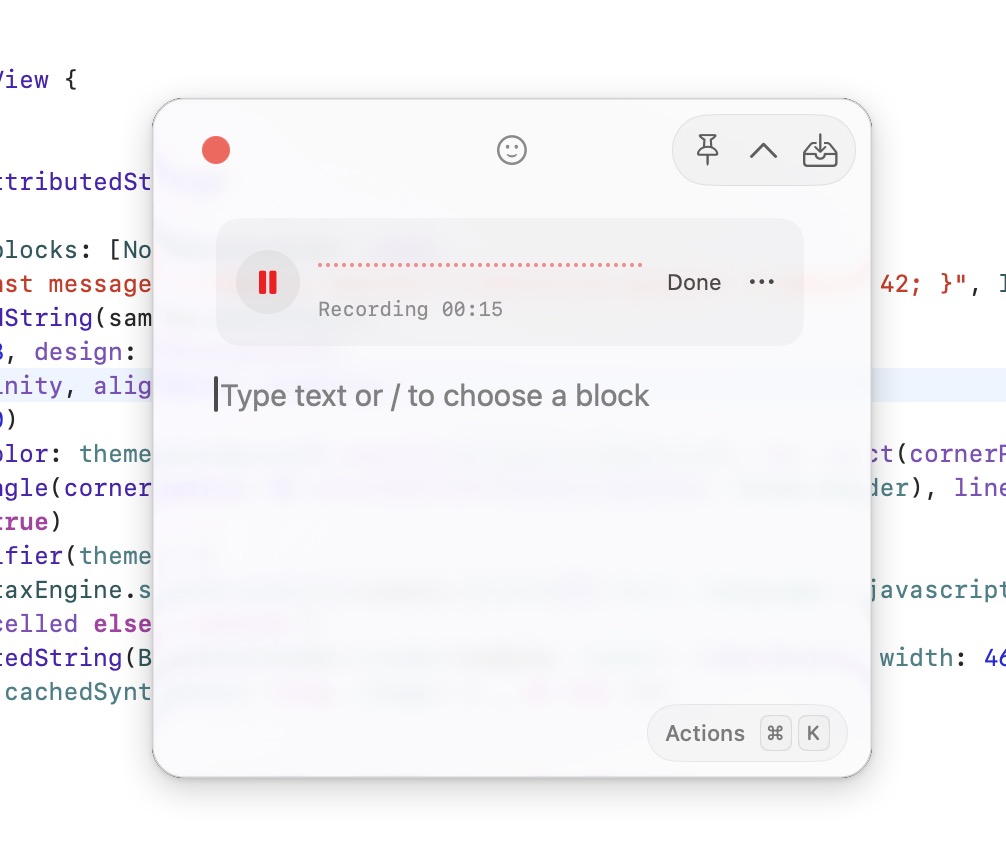Finish recording with Done button
The image size is (1006, 846).
pos(694,282)
